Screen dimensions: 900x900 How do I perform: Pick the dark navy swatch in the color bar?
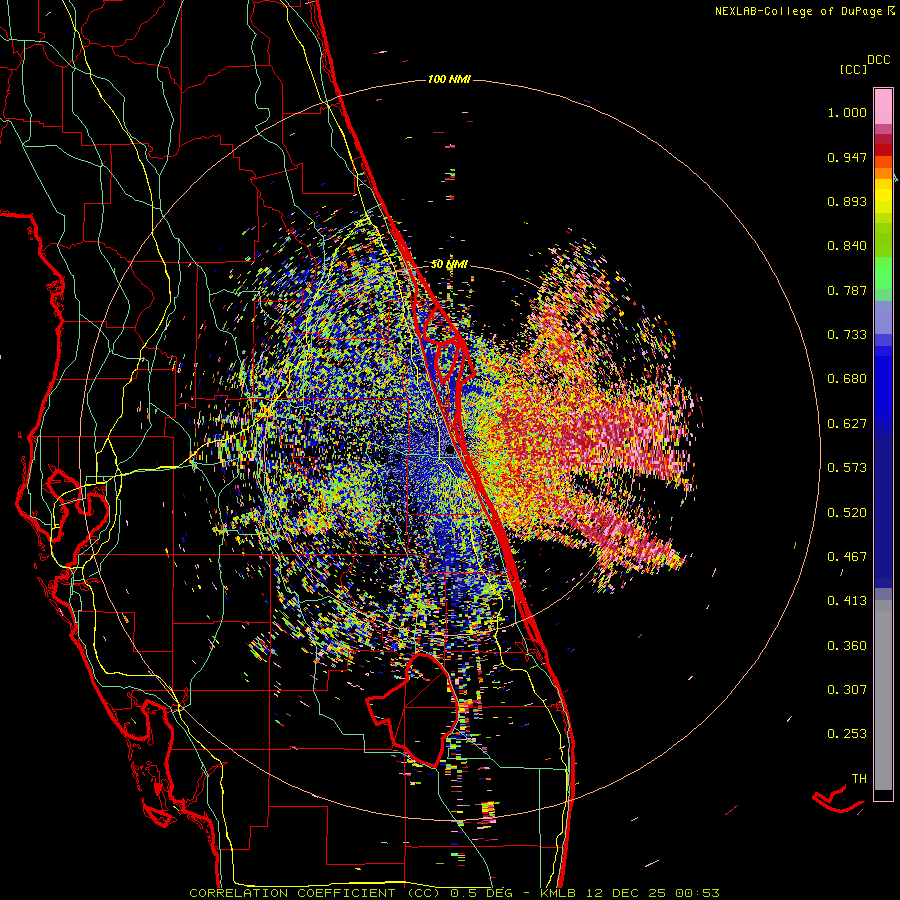[x=883, y=511]
